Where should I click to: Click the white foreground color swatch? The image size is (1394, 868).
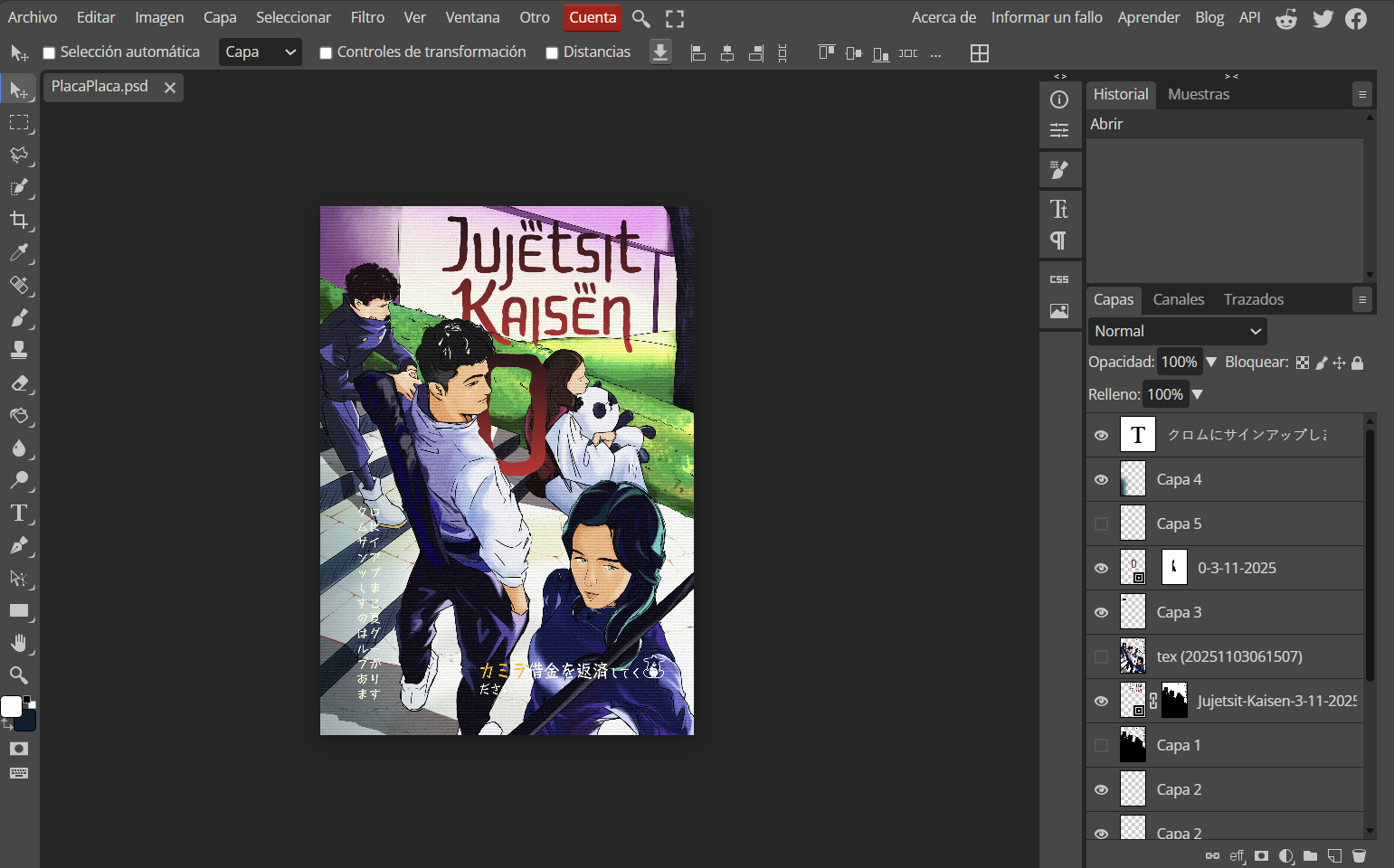click(11, 706)
